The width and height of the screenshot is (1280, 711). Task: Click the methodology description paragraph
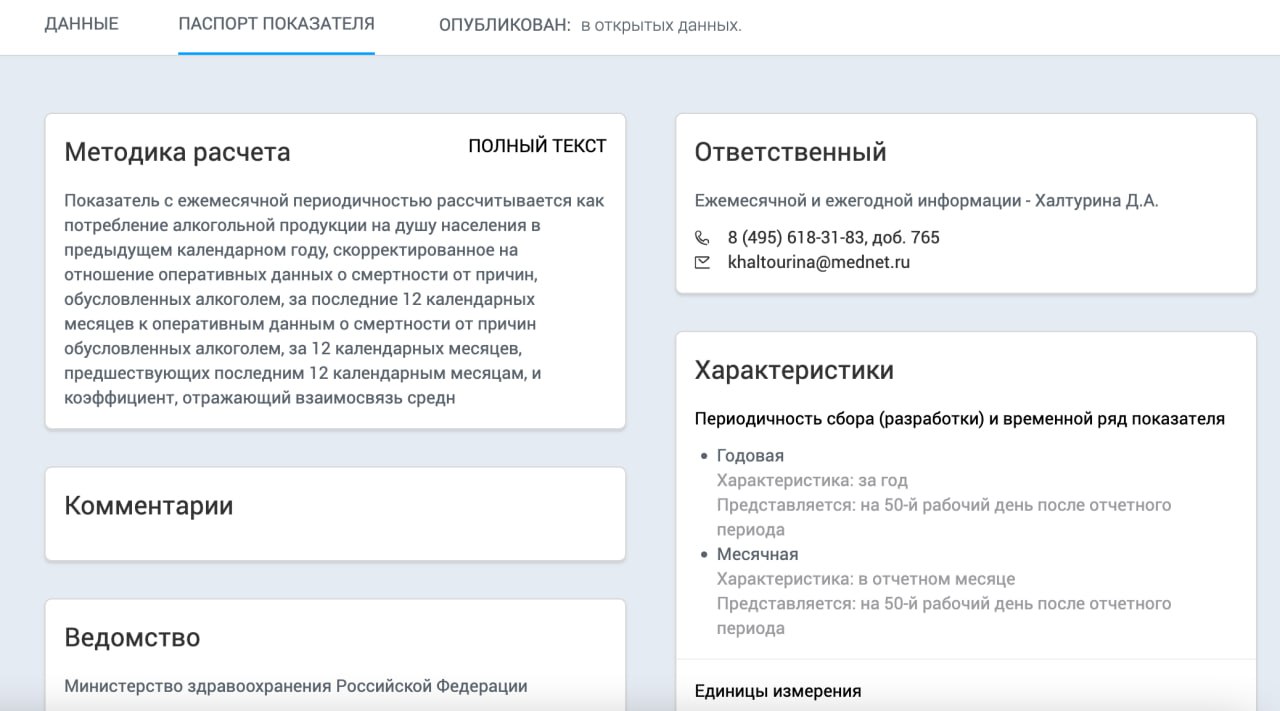coord(334,299)
